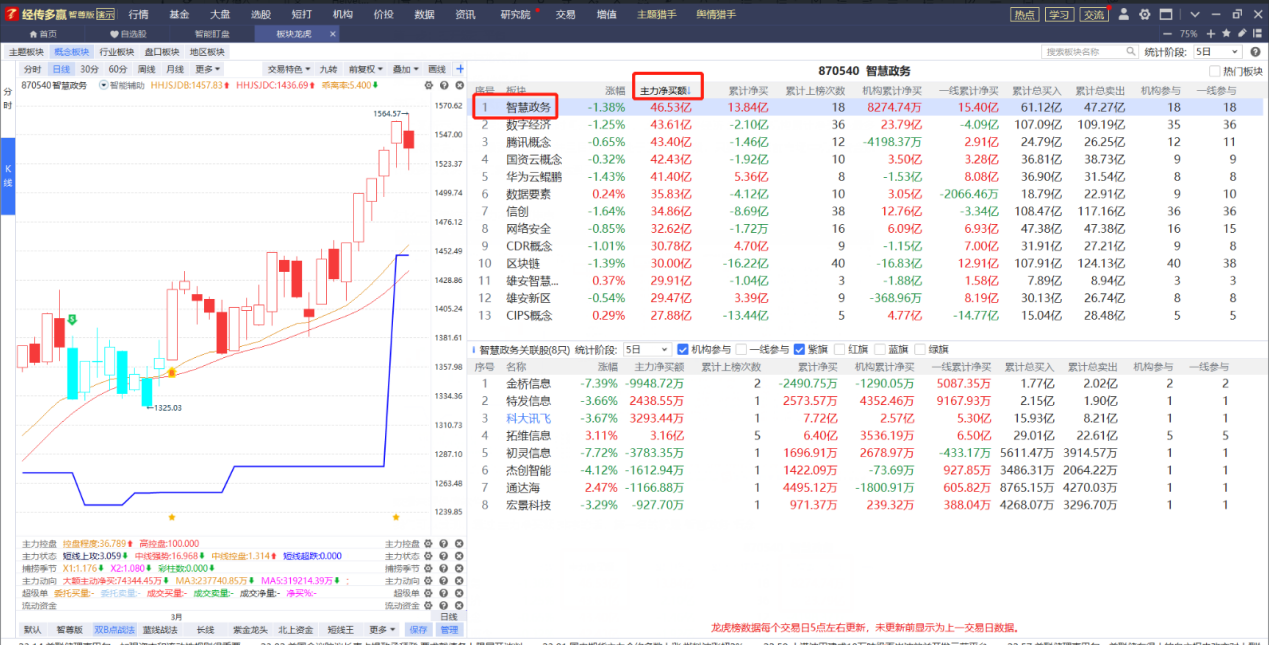Click the 保存 button
The width and height of the screenshot is (1269, 645).
click(418, 630)
